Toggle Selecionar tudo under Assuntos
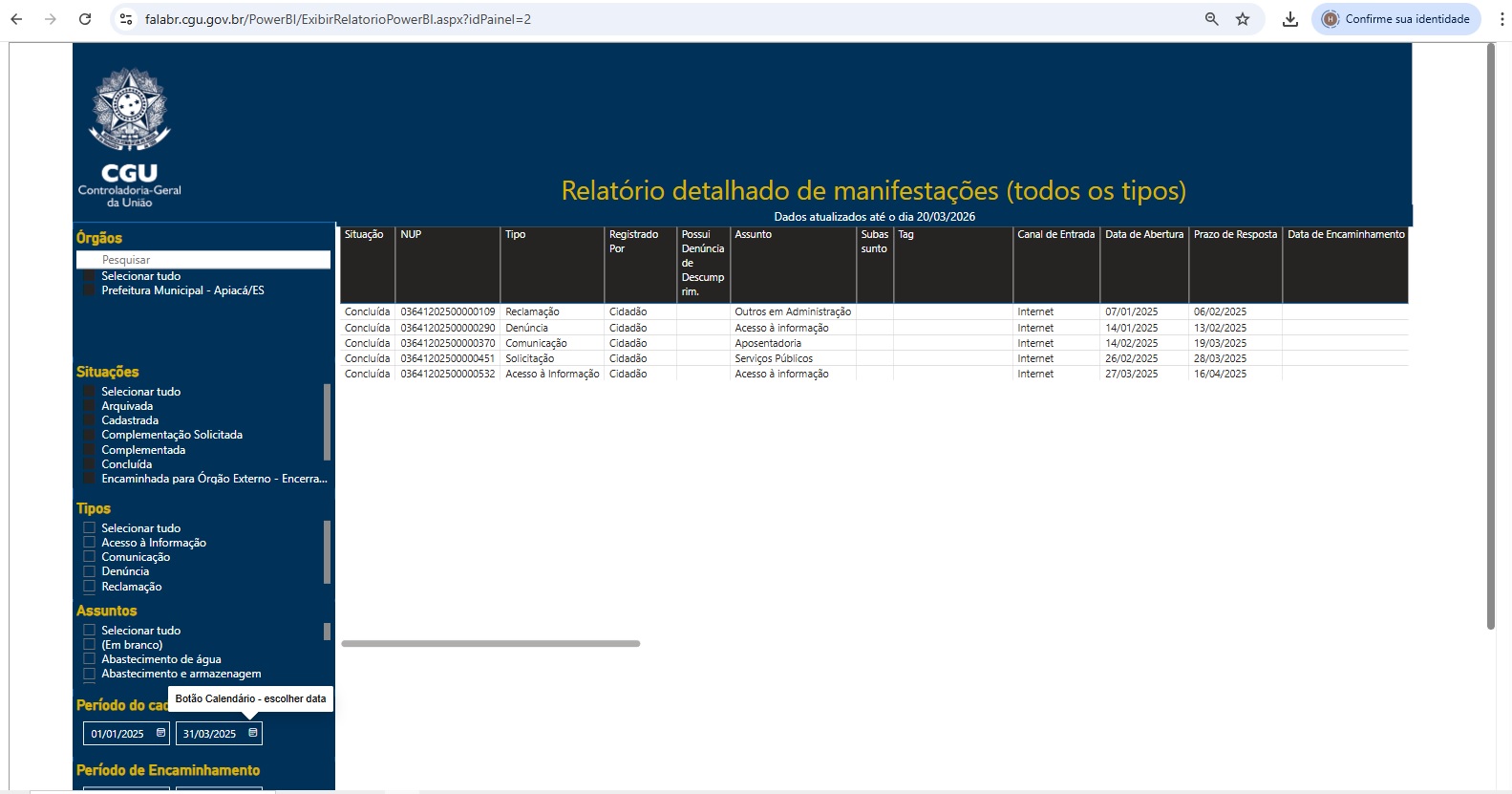This screenshot has width=1512, height=794. point(90,631)
